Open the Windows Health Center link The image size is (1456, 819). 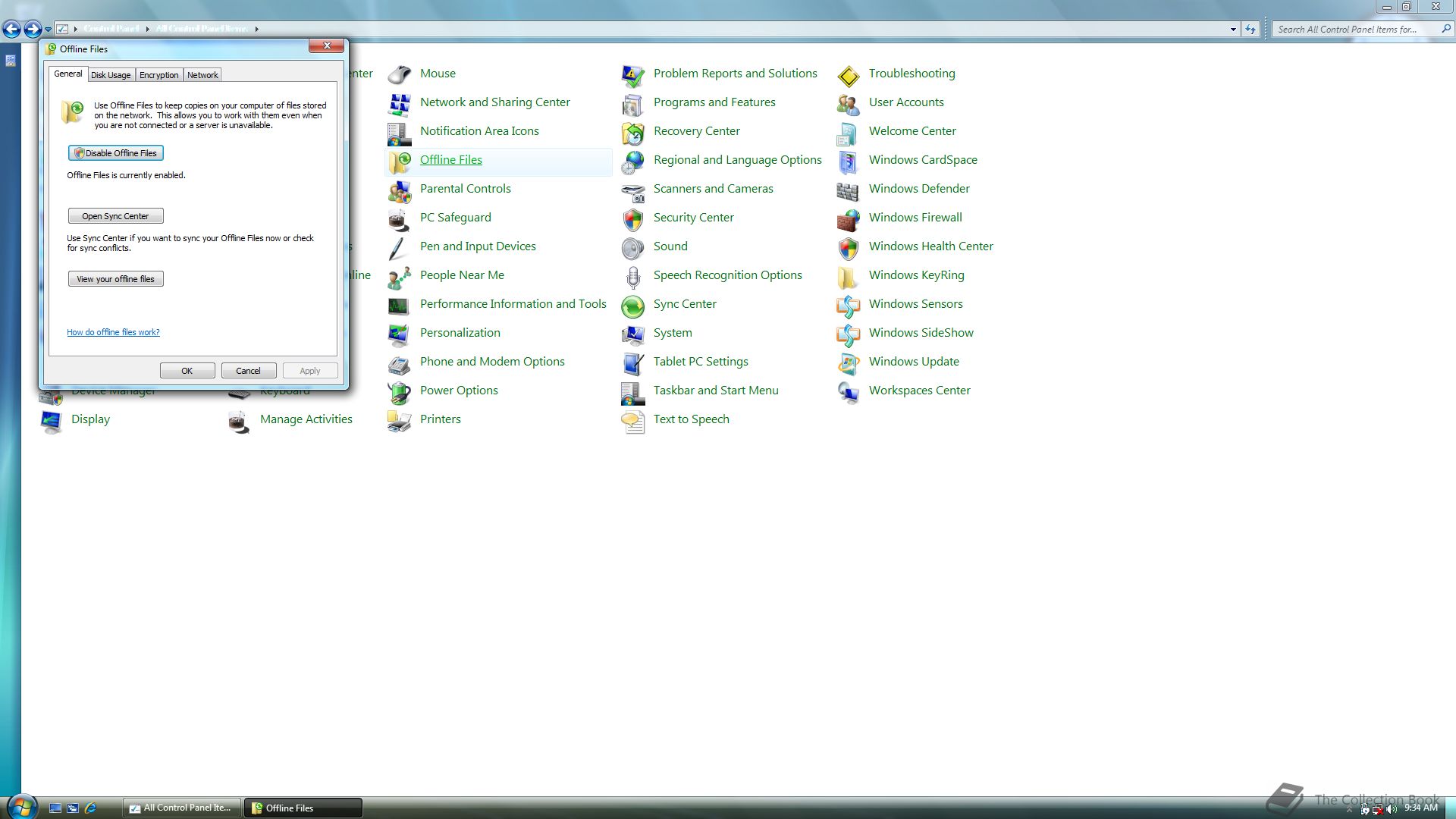click(x=931, y=246)
